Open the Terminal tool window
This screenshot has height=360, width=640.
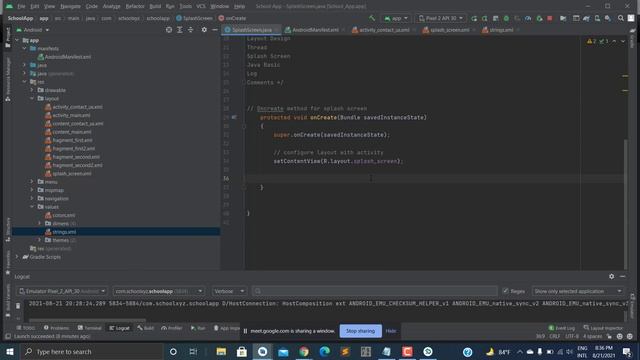pyautogui.click(x=89, y=328)
